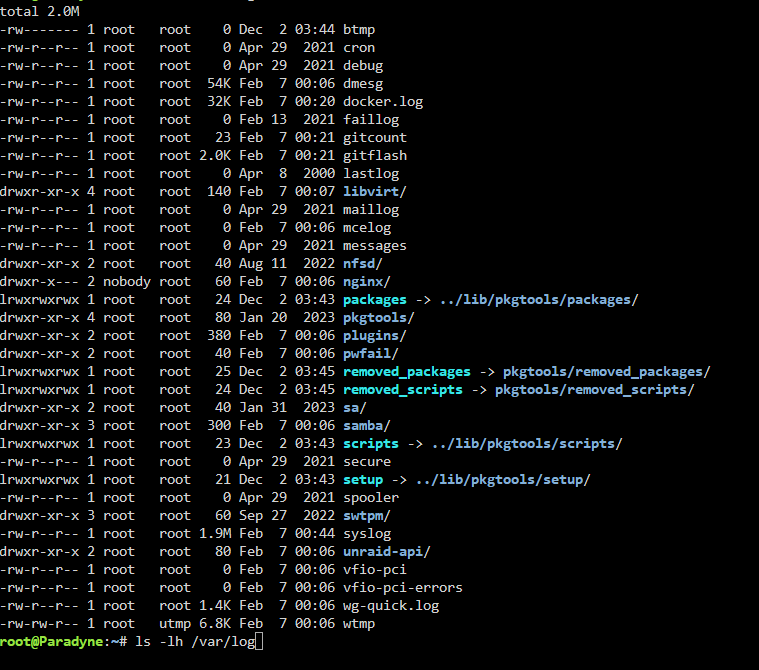
Task: Click the spooler file name
Action: click(371, 498)
